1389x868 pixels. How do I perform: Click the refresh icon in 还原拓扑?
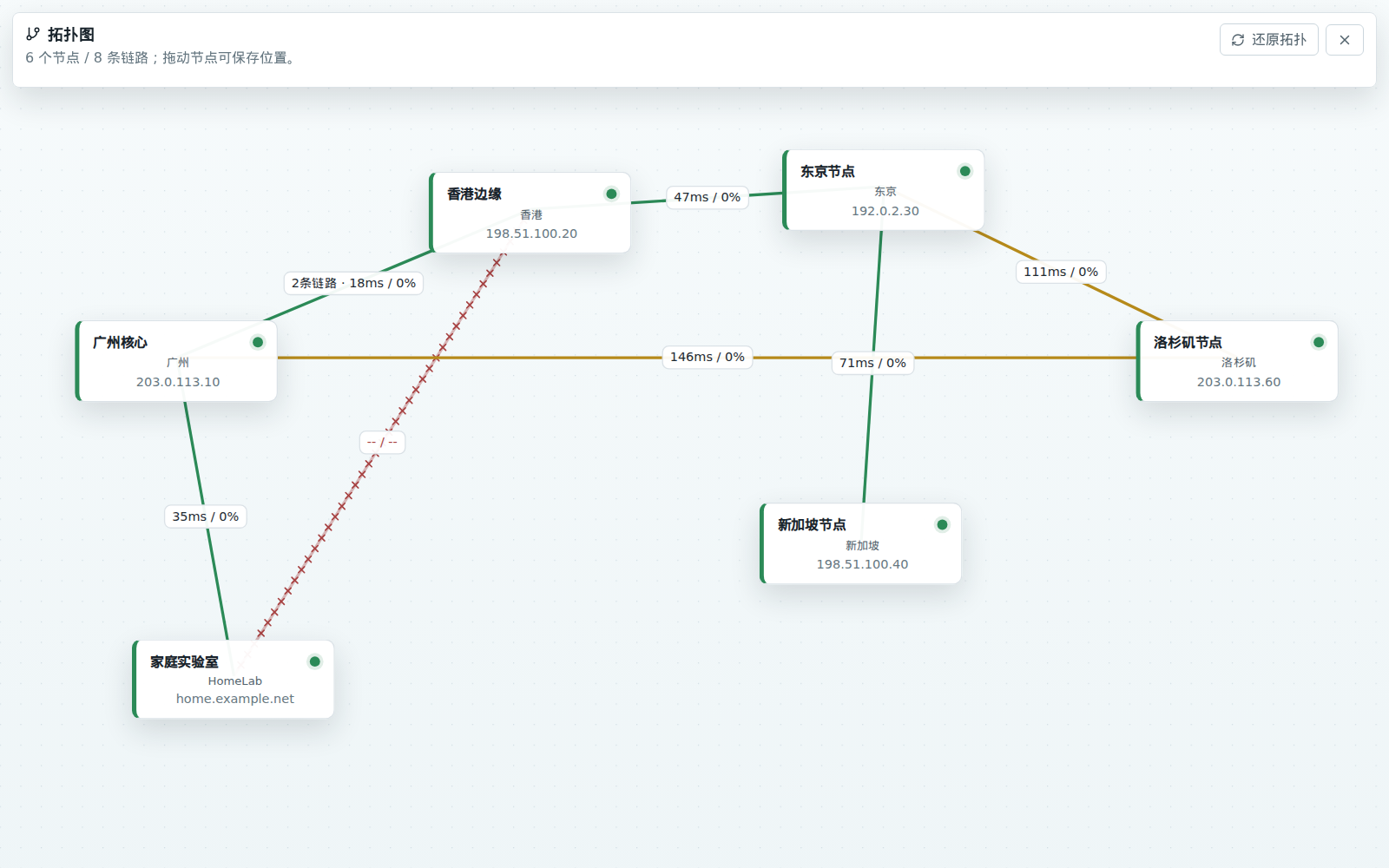(1238, 40)
